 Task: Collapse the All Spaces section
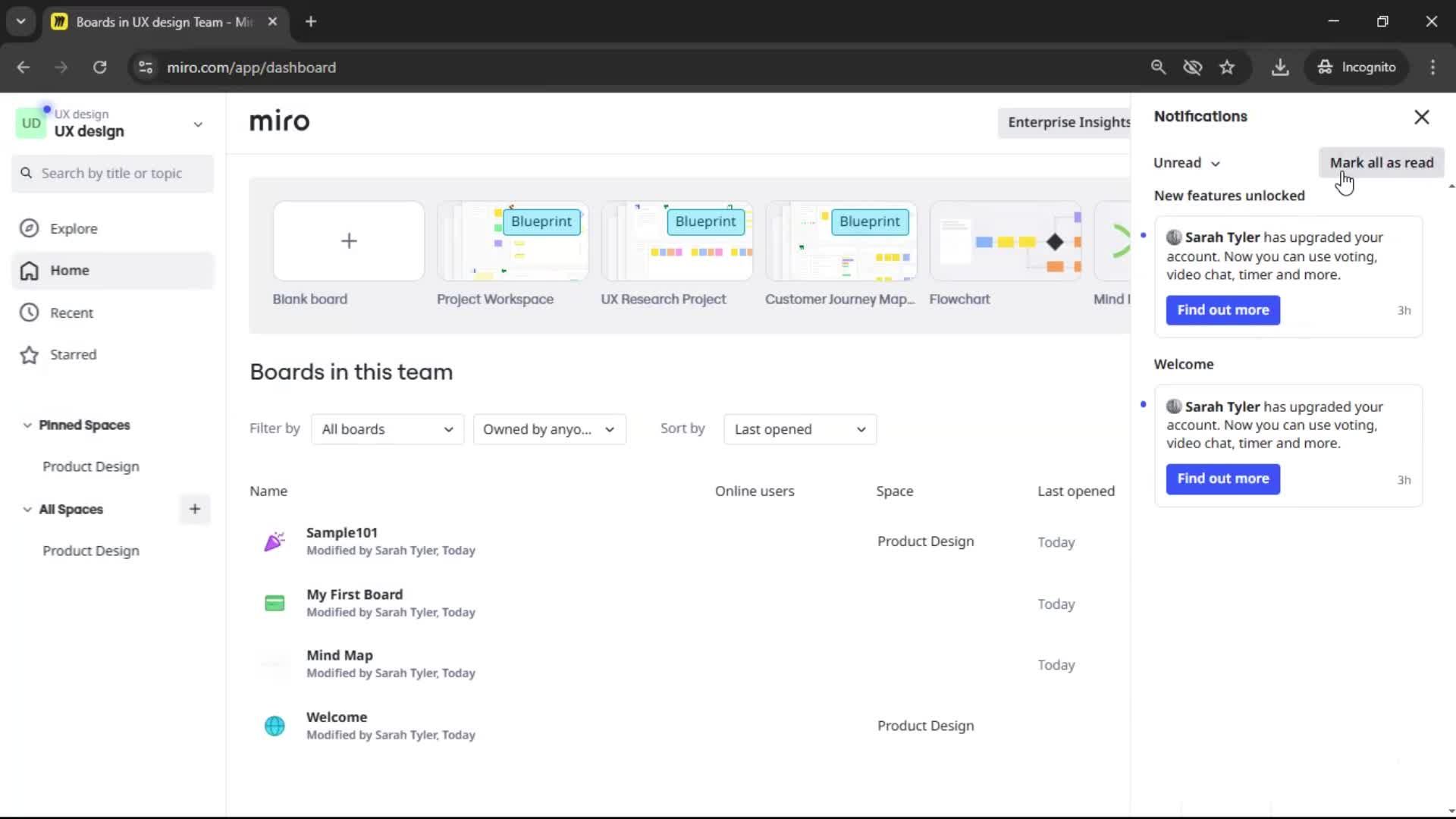(27, 509)
